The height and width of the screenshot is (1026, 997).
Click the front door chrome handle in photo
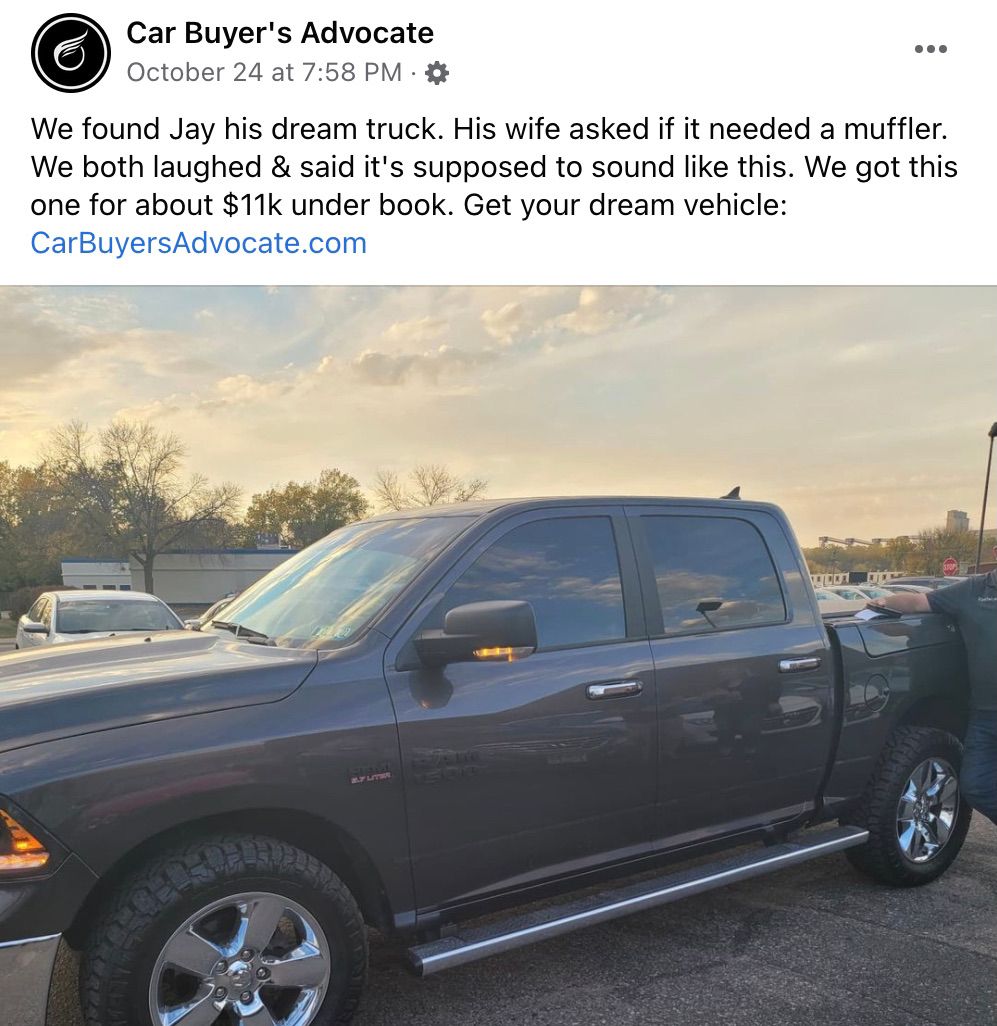coord(614,689)
